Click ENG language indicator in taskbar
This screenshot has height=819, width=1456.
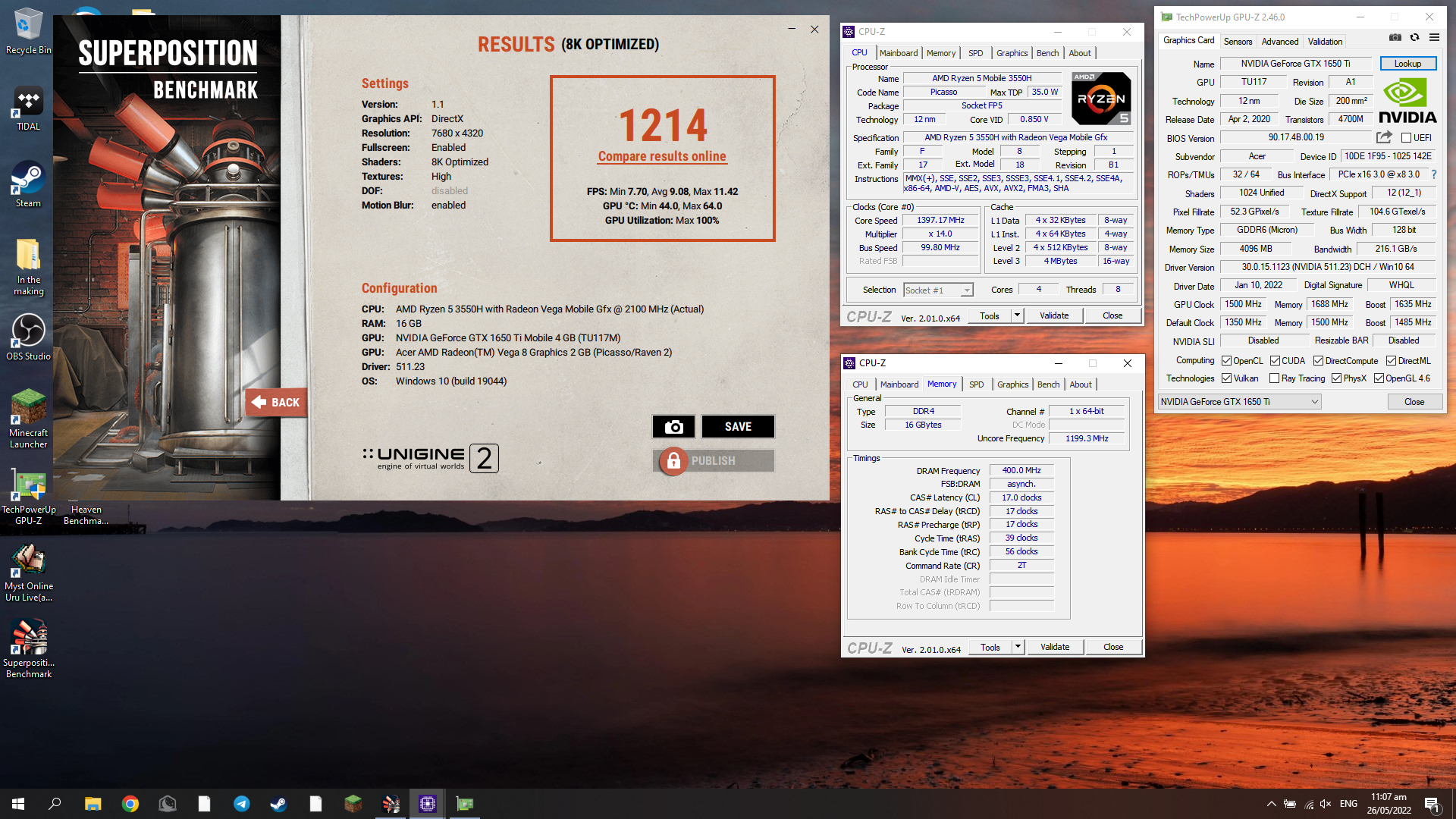[x=1348, y=804]
